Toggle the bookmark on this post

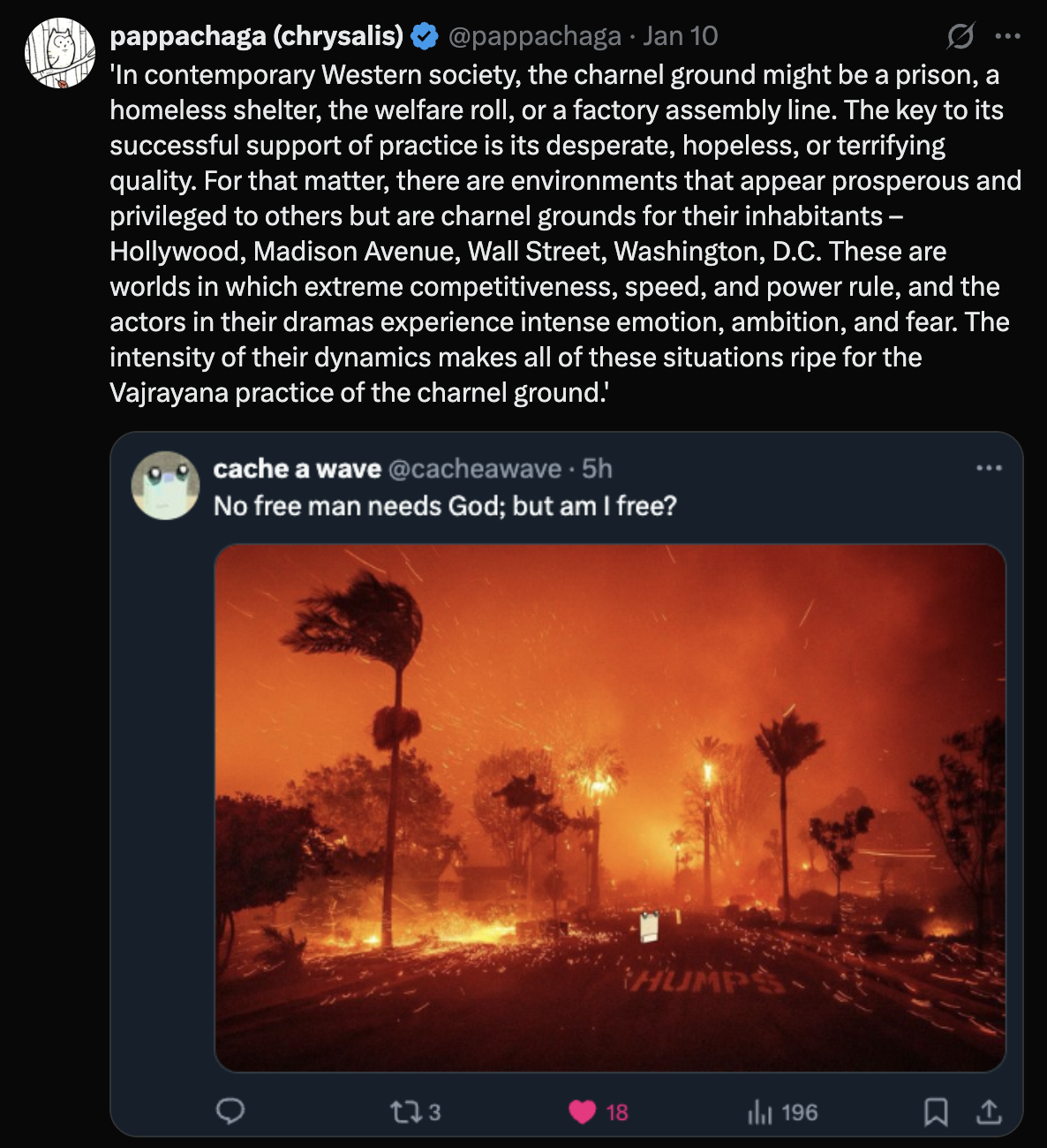coord(936,1112)
